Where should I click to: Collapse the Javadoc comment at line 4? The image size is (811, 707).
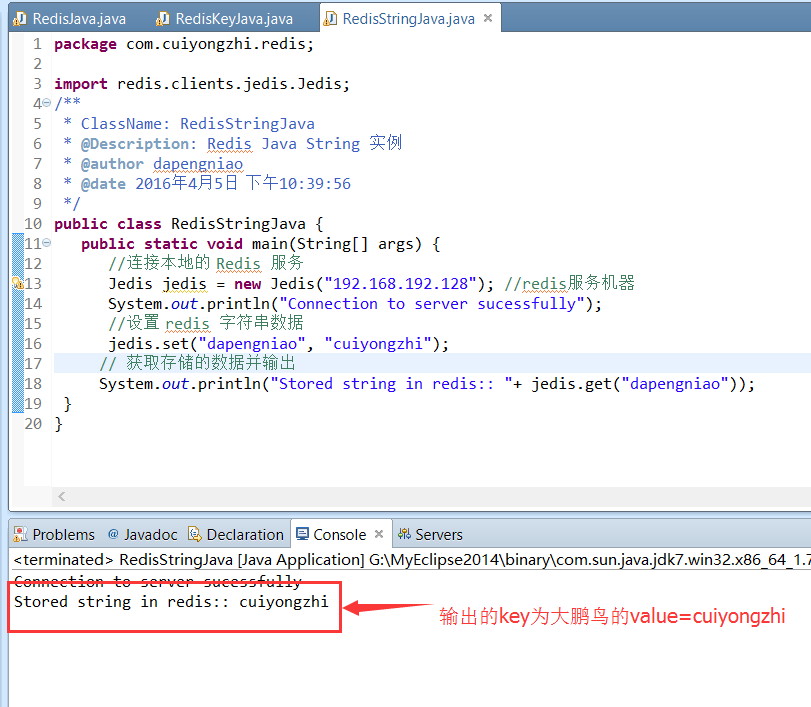tap(46, 104)
